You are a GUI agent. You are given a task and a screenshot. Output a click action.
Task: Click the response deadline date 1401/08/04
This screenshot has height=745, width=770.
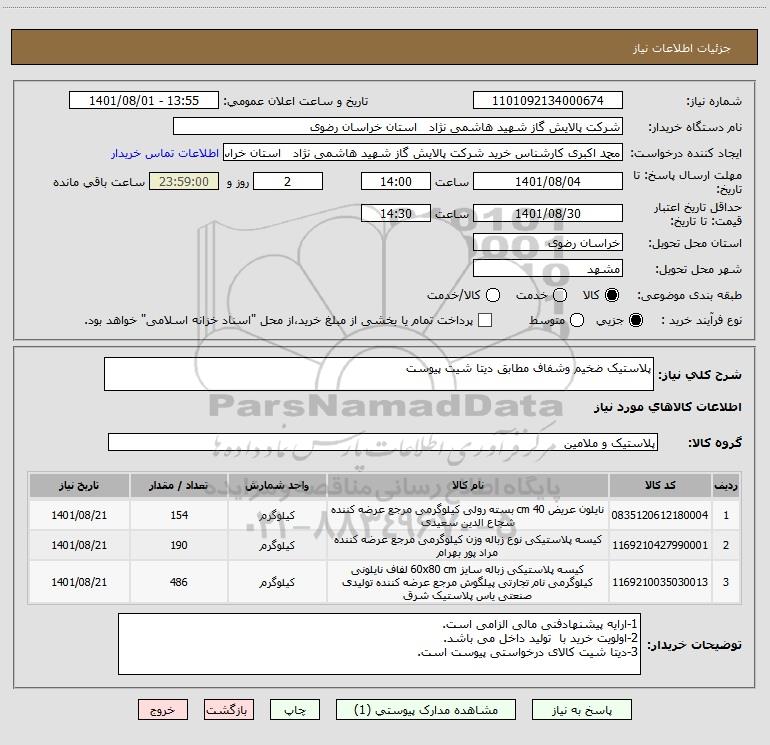548,181
